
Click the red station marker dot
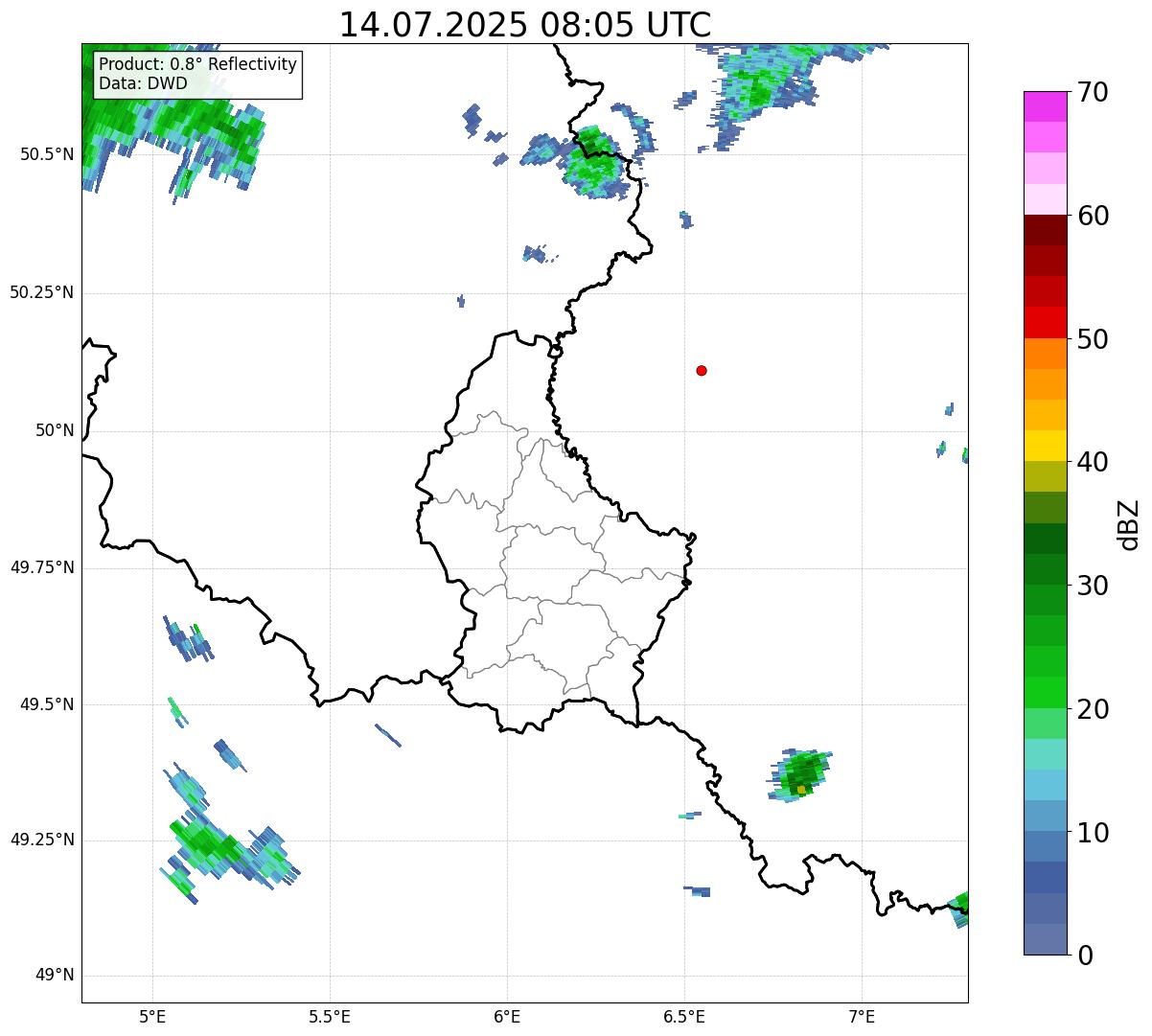(x=702, y=370)
